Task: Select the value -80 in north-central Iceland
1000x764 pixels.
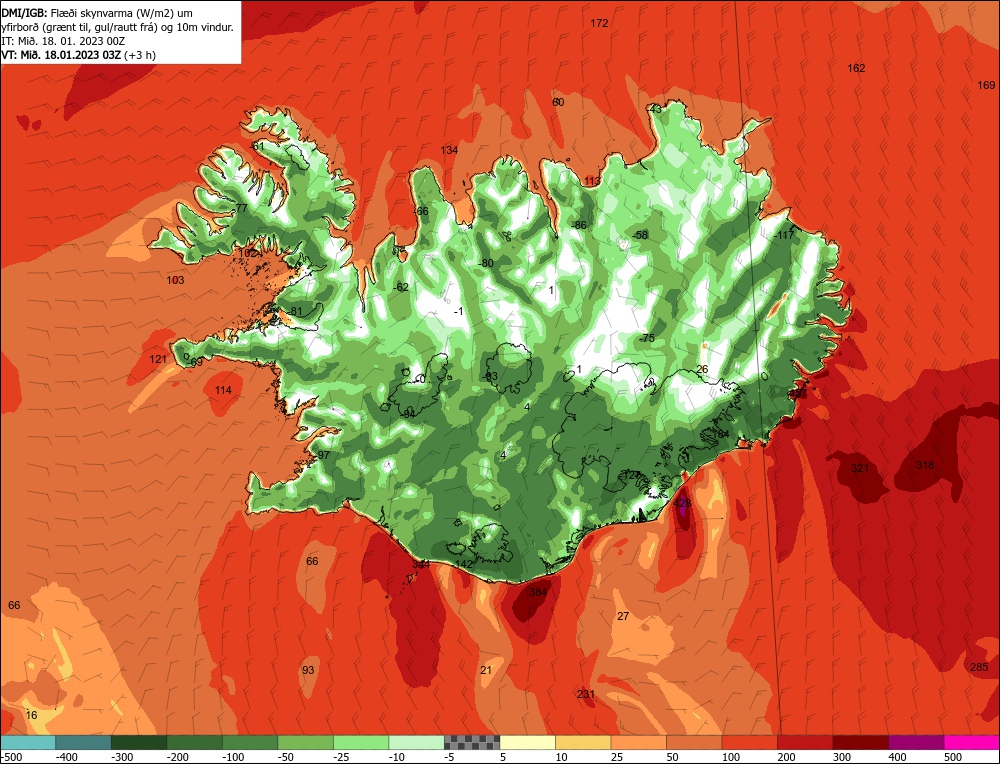Action: 486,263
